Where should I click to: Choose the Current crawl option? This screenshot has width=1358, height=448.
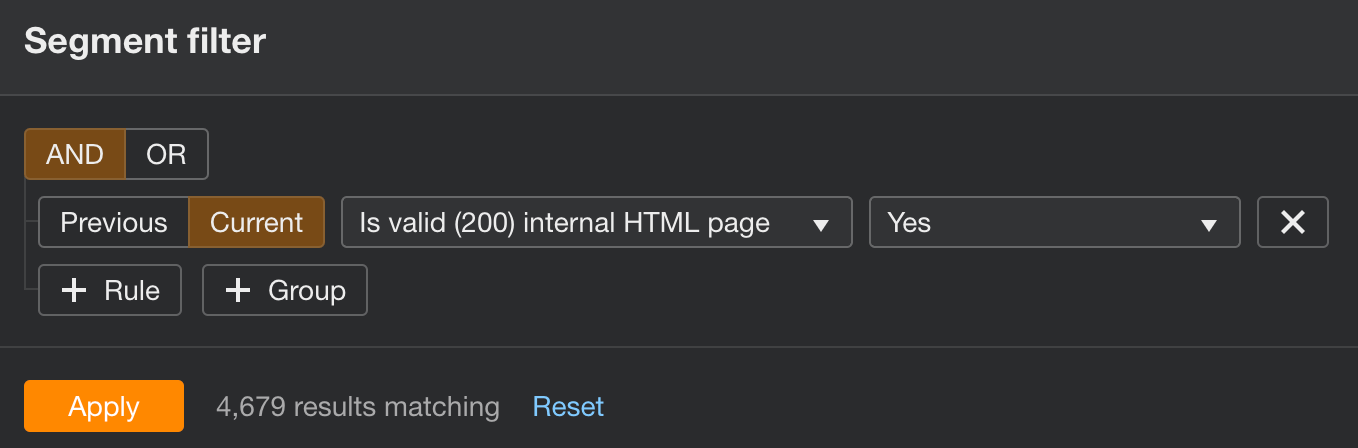click(x=256, y=222)
